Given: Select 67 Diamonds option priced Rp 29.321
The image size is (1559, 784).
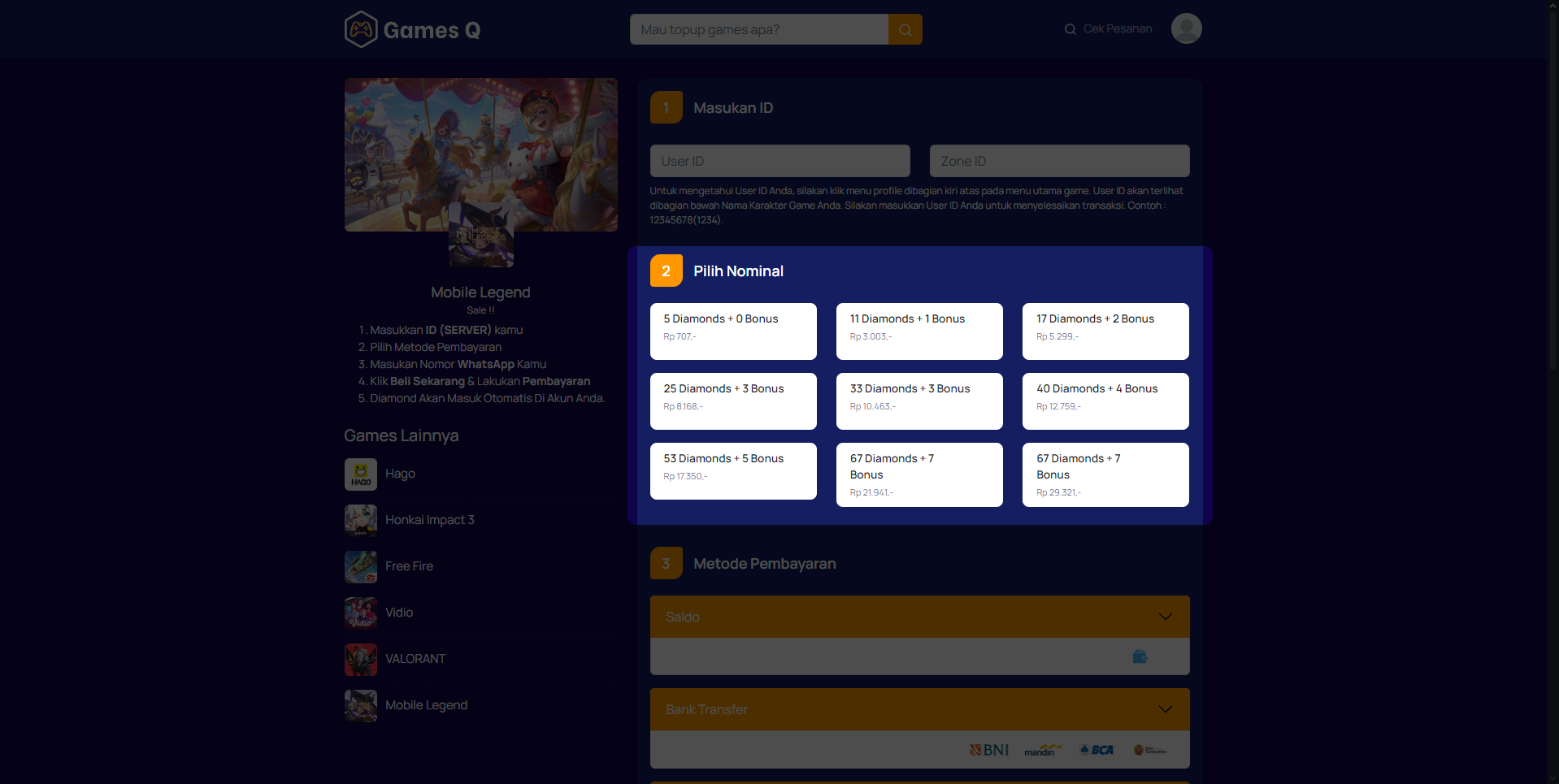Looking at the screenshot, I should coord(1105,474).
